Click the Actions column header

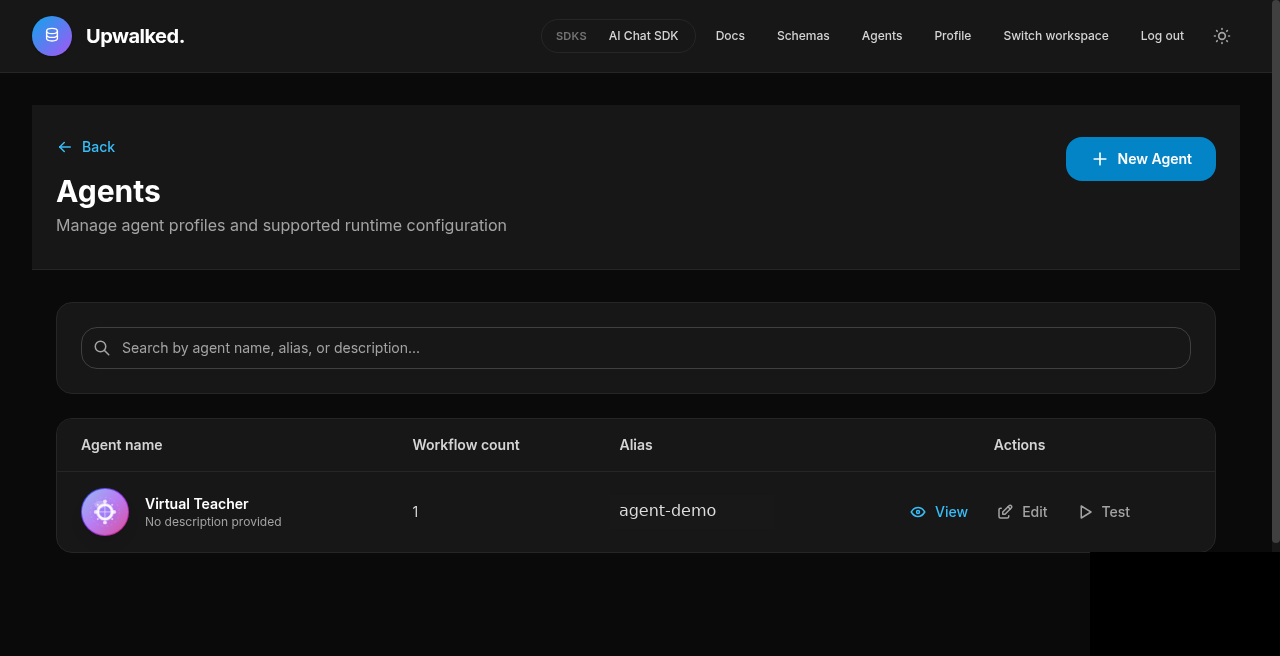pyautogui.click(x=1019, y=445)
